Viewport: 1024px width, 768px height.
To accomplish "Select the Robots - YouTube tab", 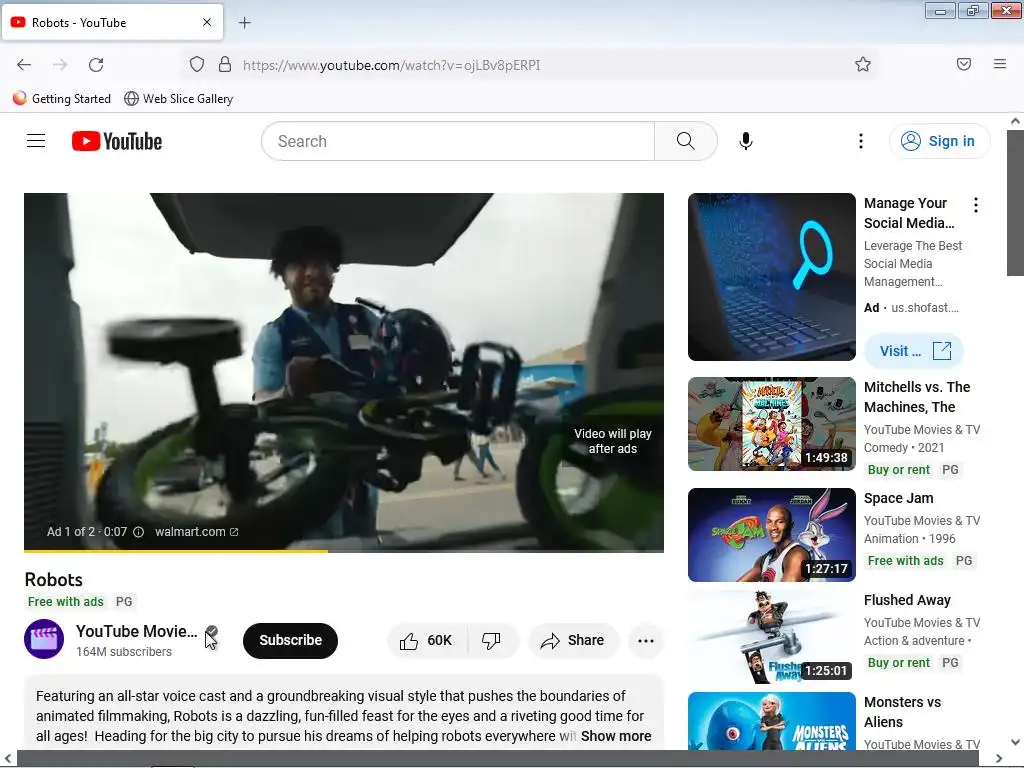I will pos(112,22).
